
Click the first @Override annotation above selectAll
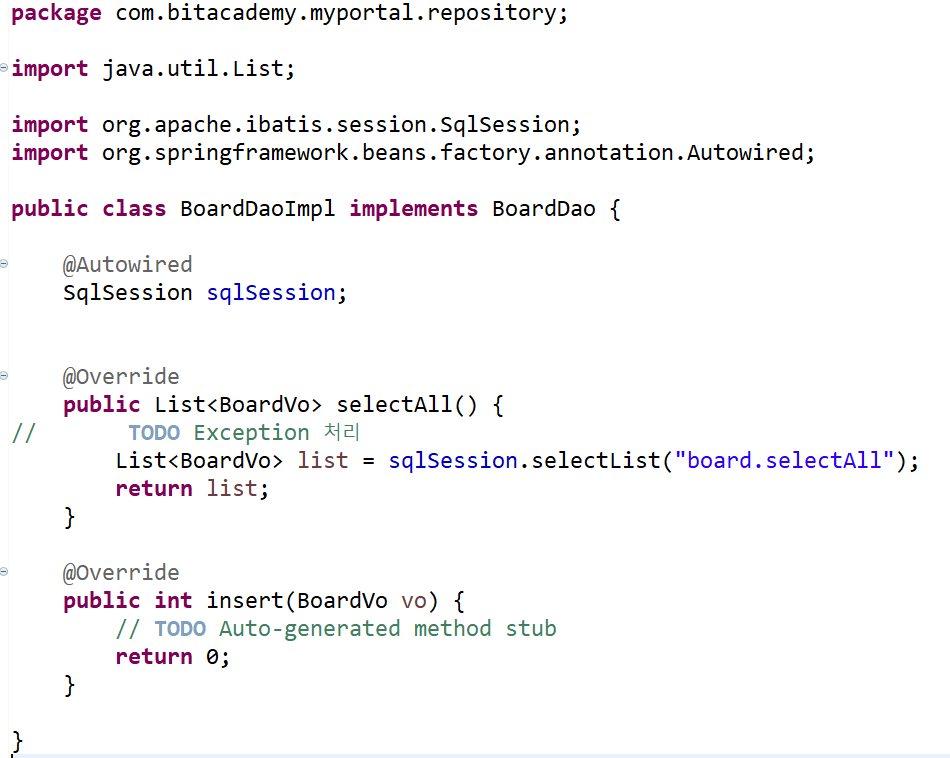tap(121, 377)
